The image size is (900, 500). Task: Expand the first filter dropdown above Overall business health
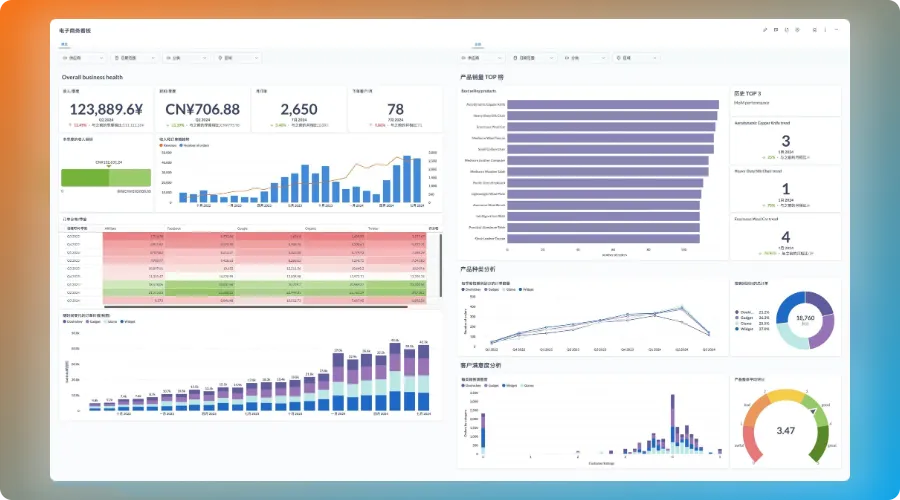81,58
